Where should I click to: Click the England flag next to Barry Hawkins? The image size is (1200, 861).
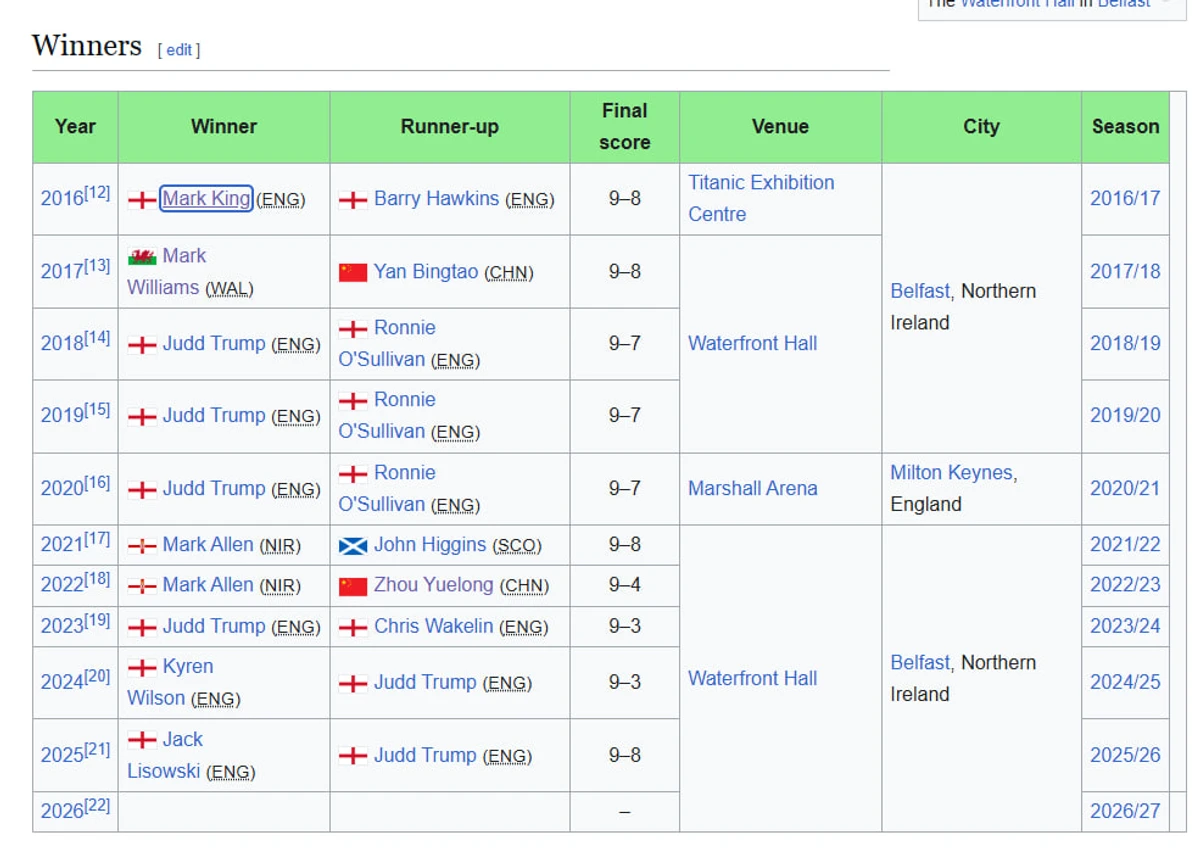tap(353, 199)
